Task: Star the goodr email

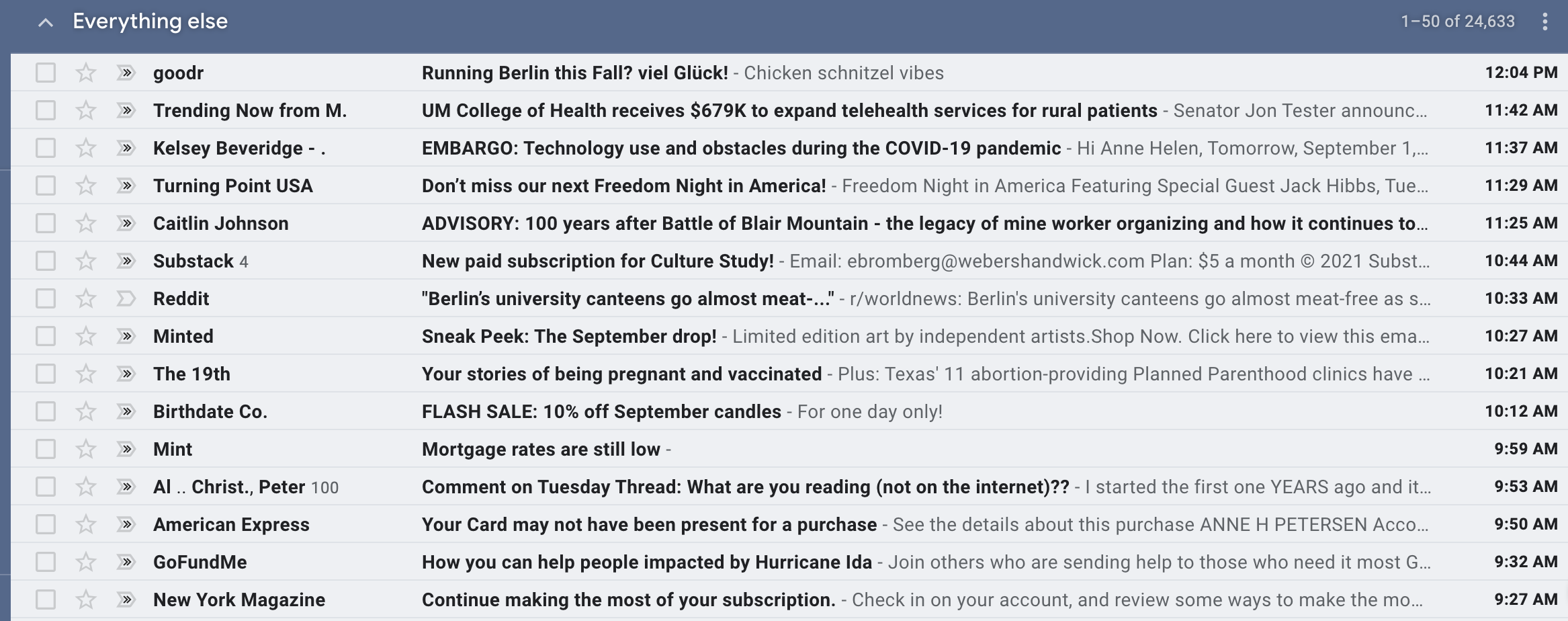Action: [x=85, y=73]
